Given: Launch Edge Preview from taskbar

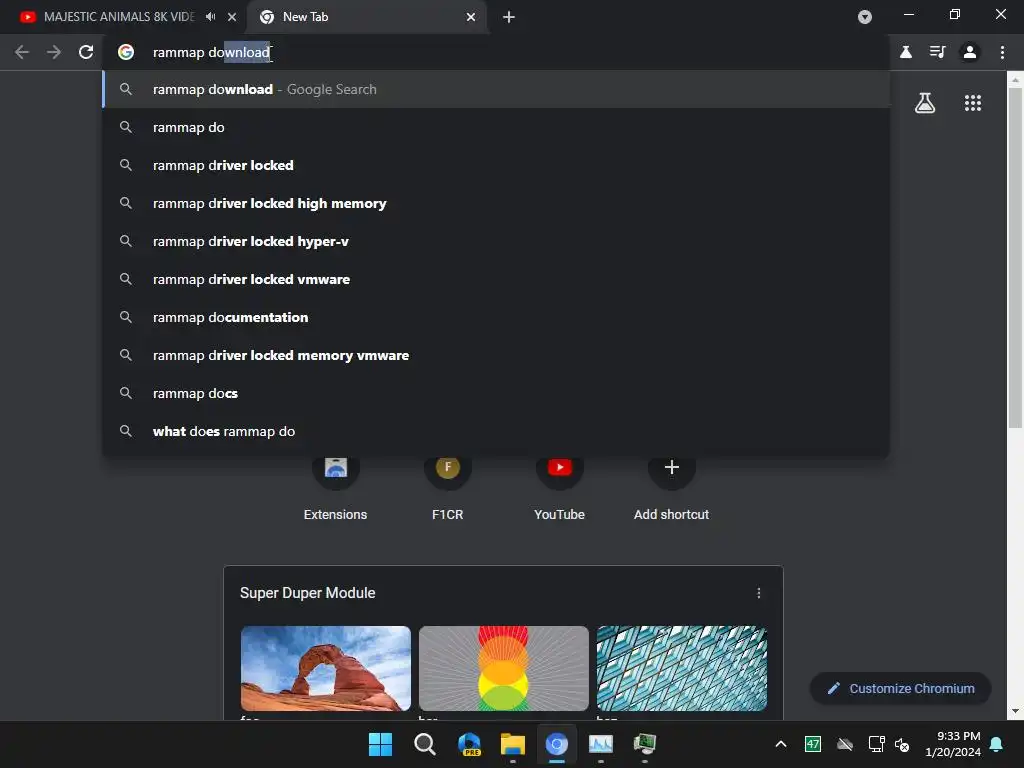Looking at the screenshot, I should pos(469,744).
